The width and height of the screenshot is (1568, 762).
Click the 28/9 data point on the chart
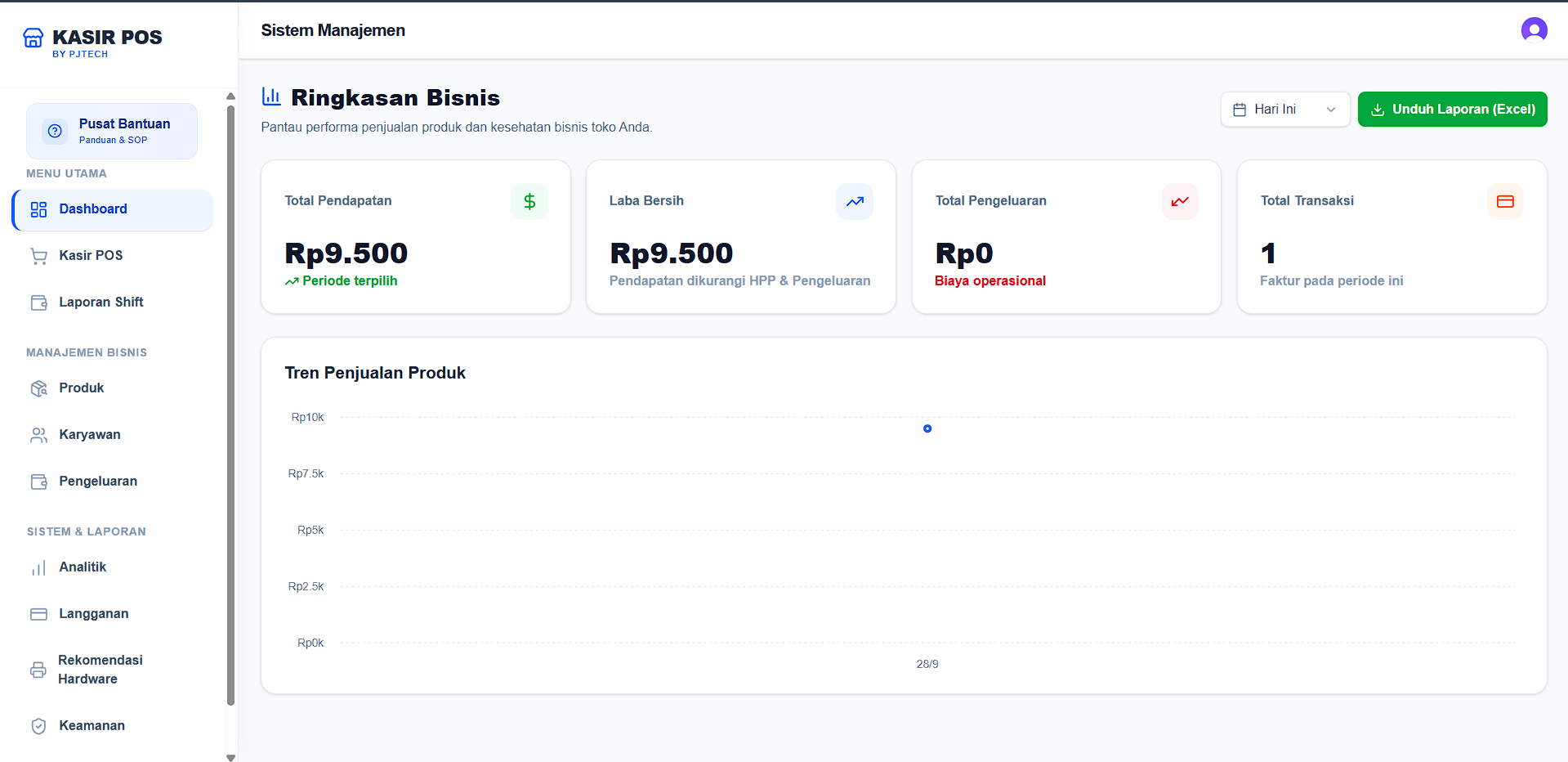click(x=927, y=428)
